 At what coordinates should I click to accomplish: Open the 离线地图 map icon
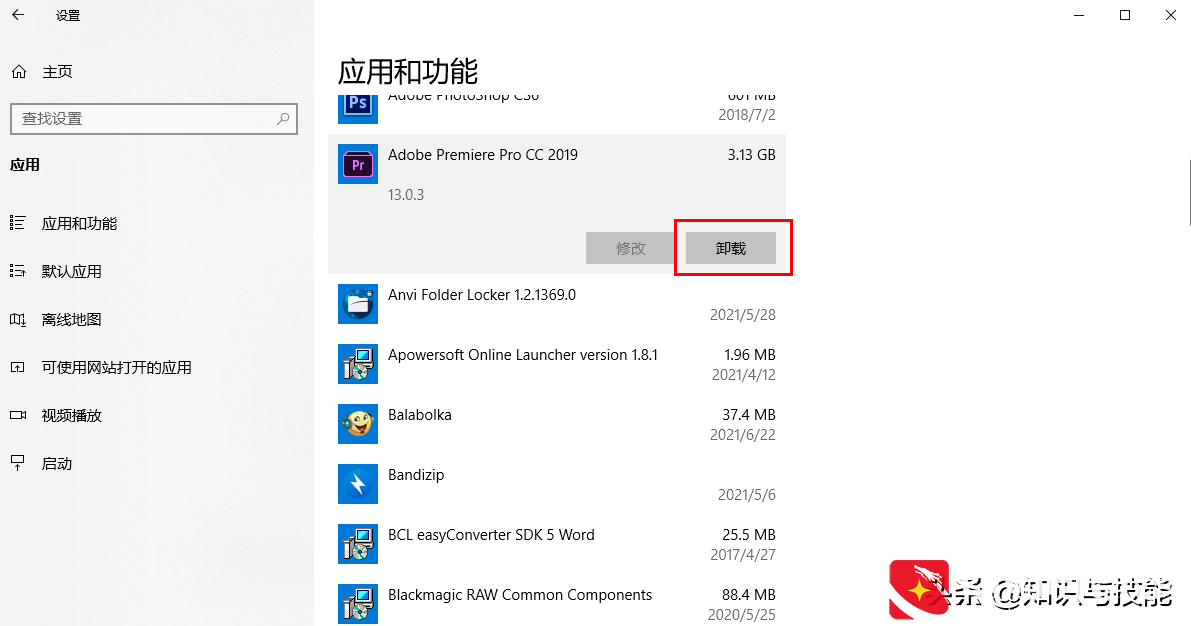17,319
